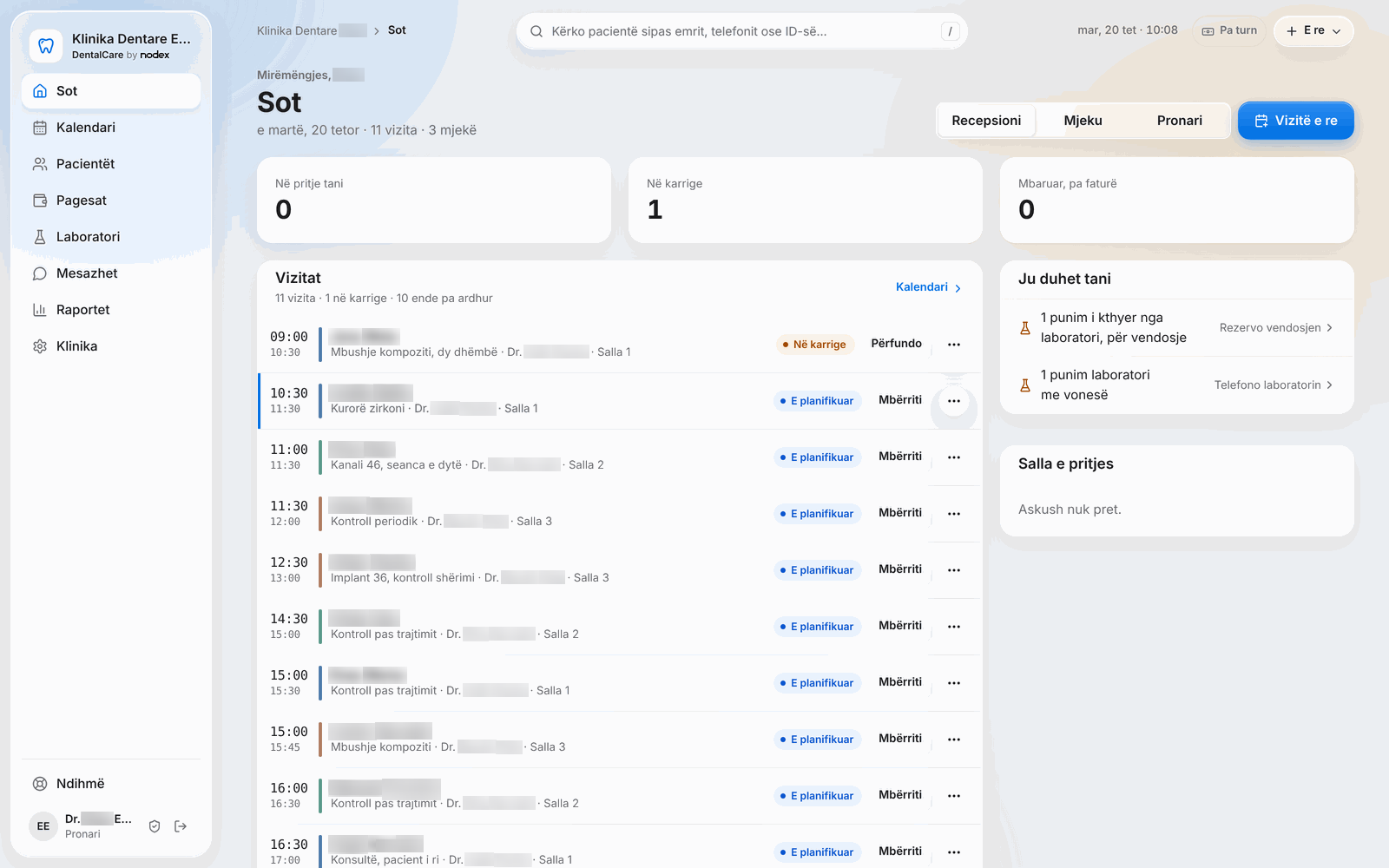
Task: Click the DentalCare tooth logo
Action: (46, 46)
